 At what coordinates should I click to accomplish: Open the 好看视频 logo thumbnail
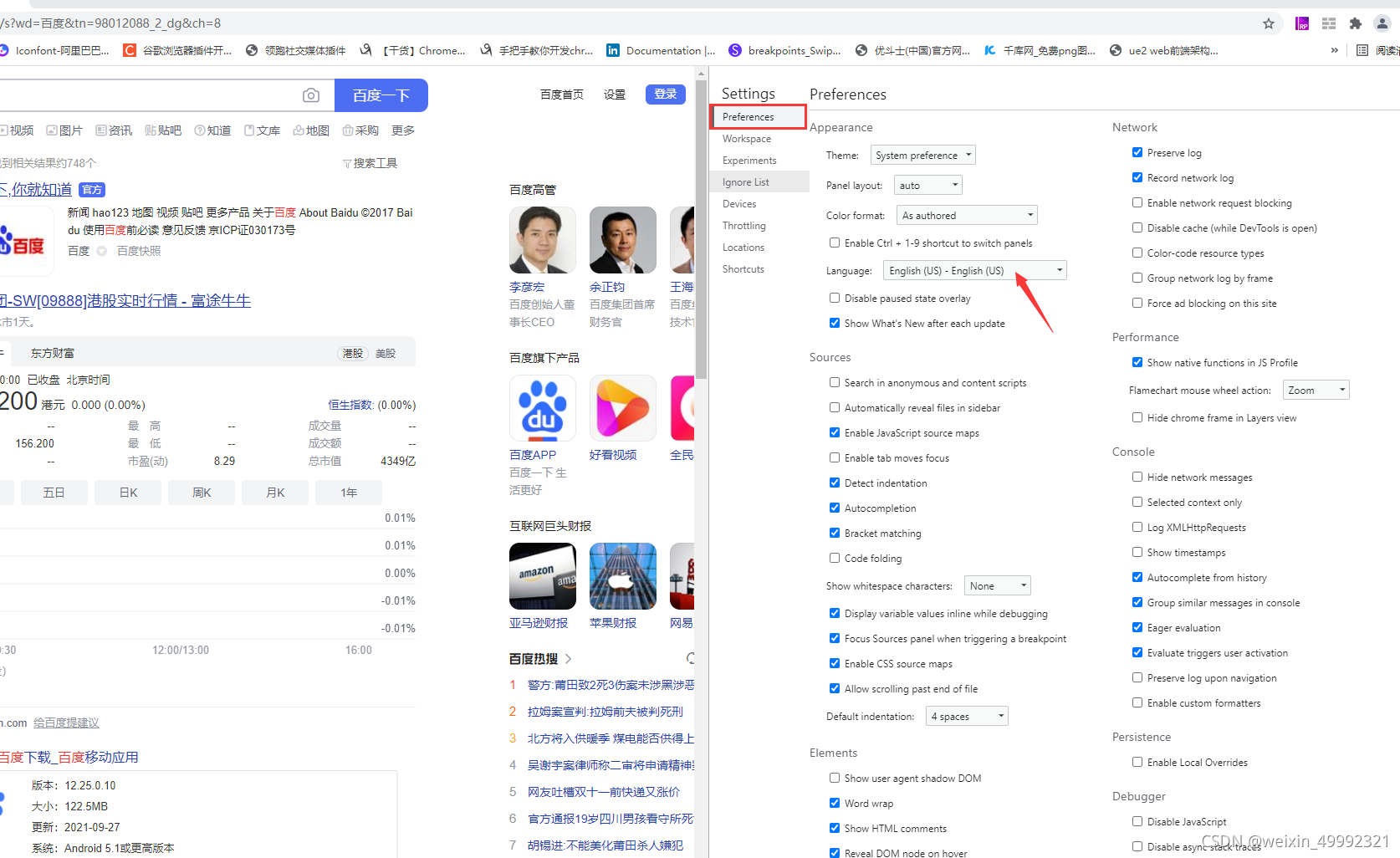623,408
